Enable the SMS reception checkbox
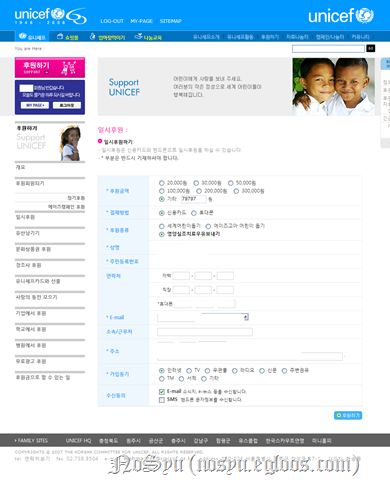The width and height of the screenshot is (390, 480). coord(162,400)
